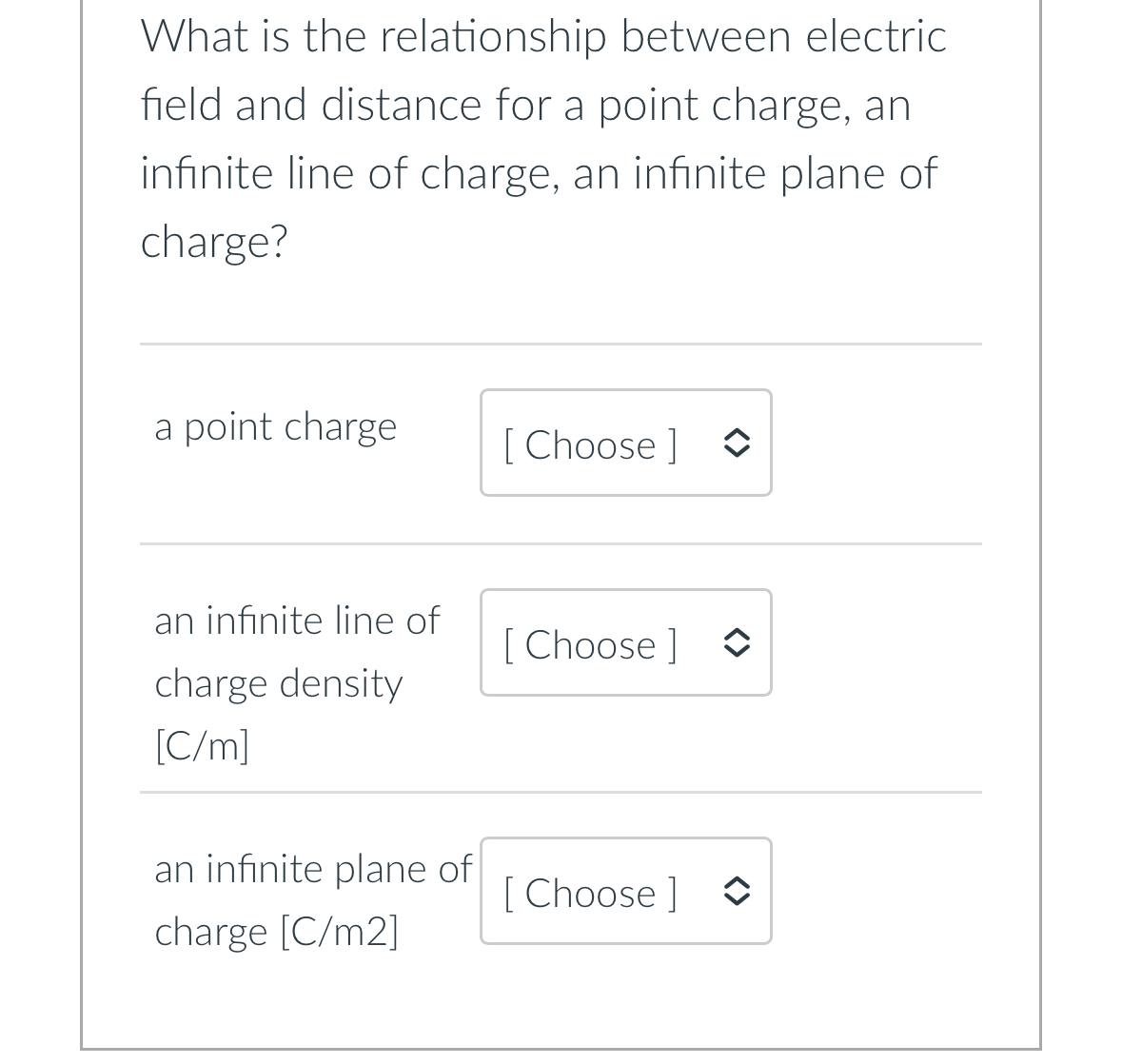Click the up arrow of the middle Choose selector

coord(737,634)
